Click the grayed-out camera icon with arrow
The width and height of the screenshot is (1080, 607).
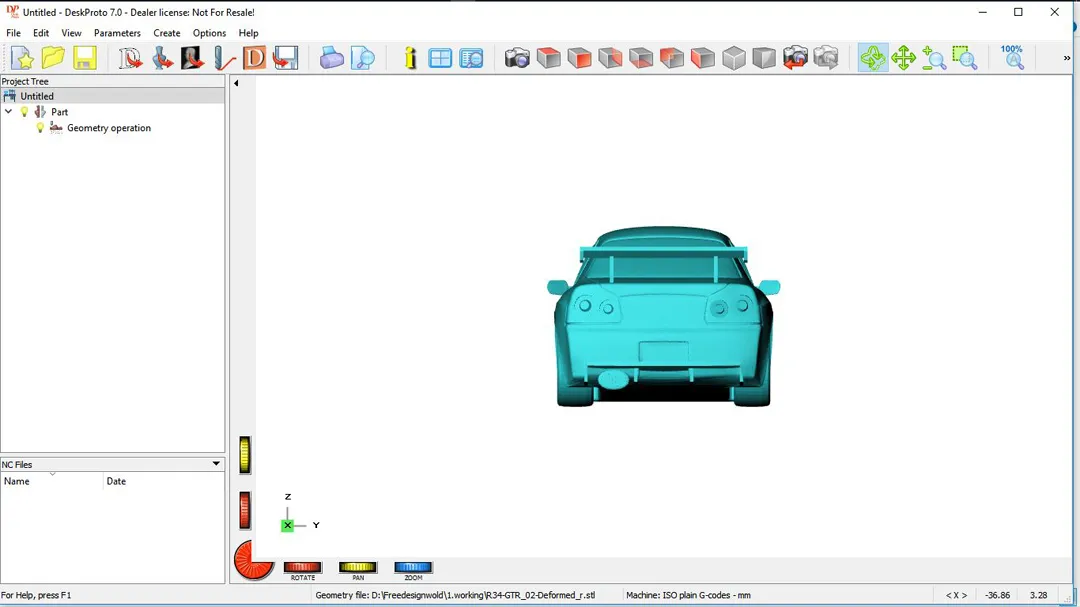point(826,58)
